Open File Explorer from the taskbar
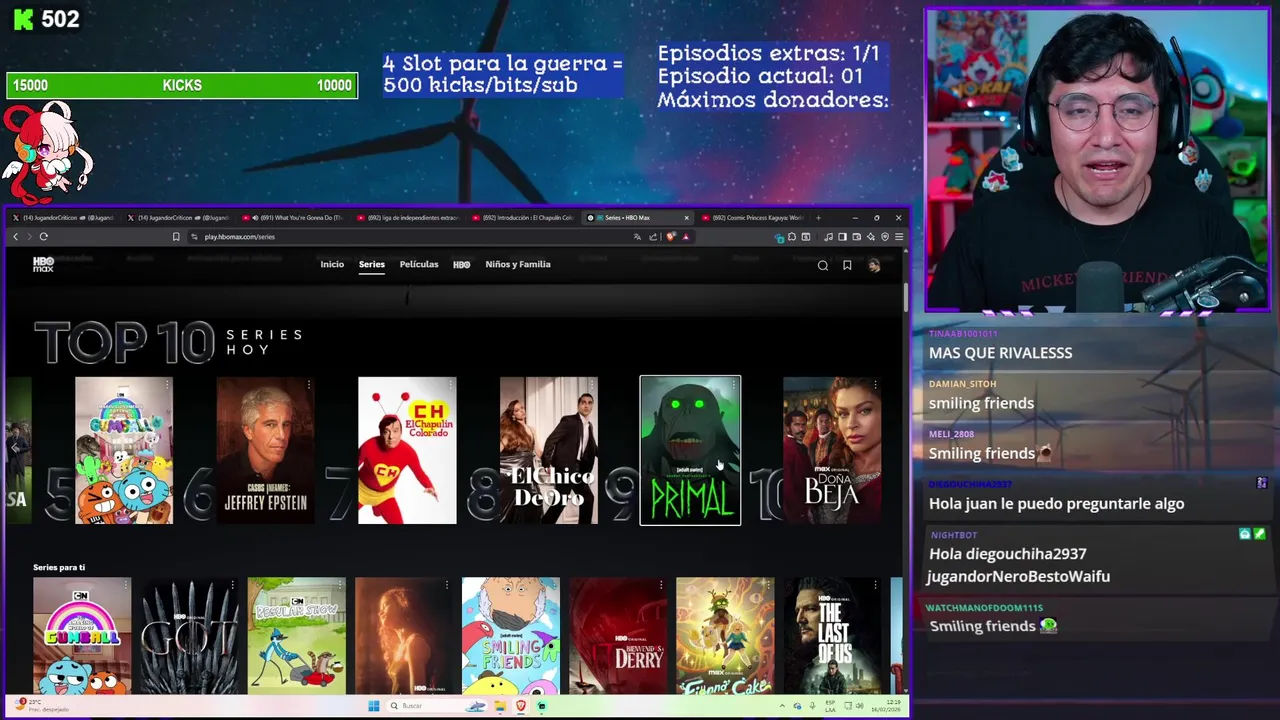 [x=499, y=706]
